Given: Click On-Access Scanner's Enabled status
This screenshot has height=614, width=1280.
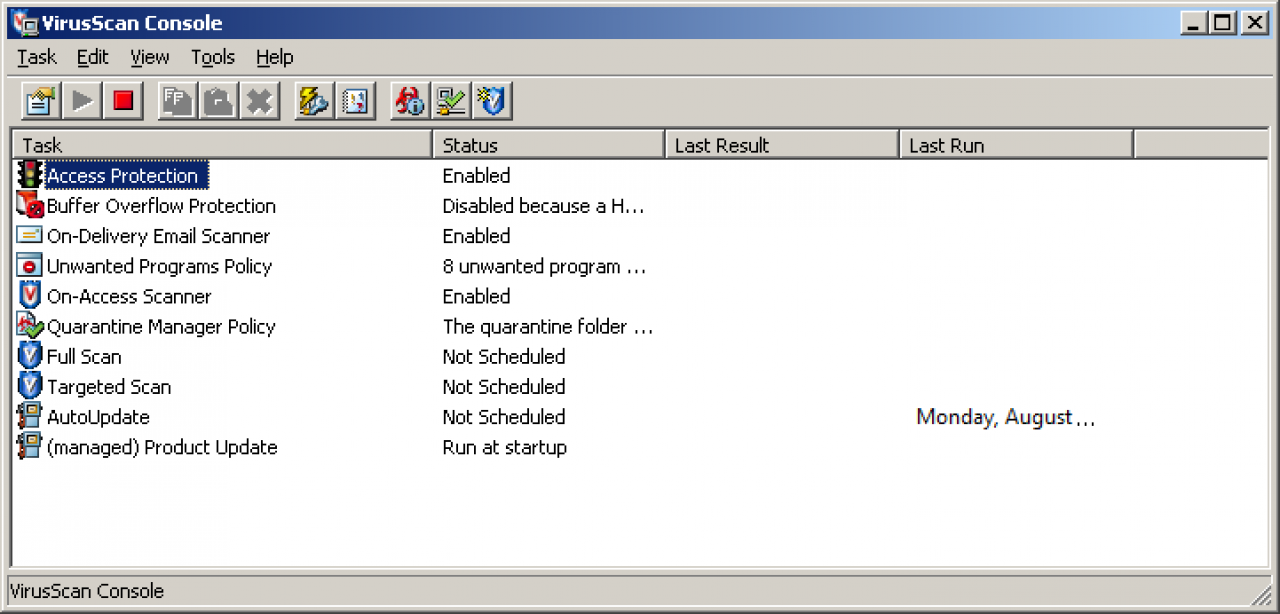Looking at the screenshot, I should 476,296.
